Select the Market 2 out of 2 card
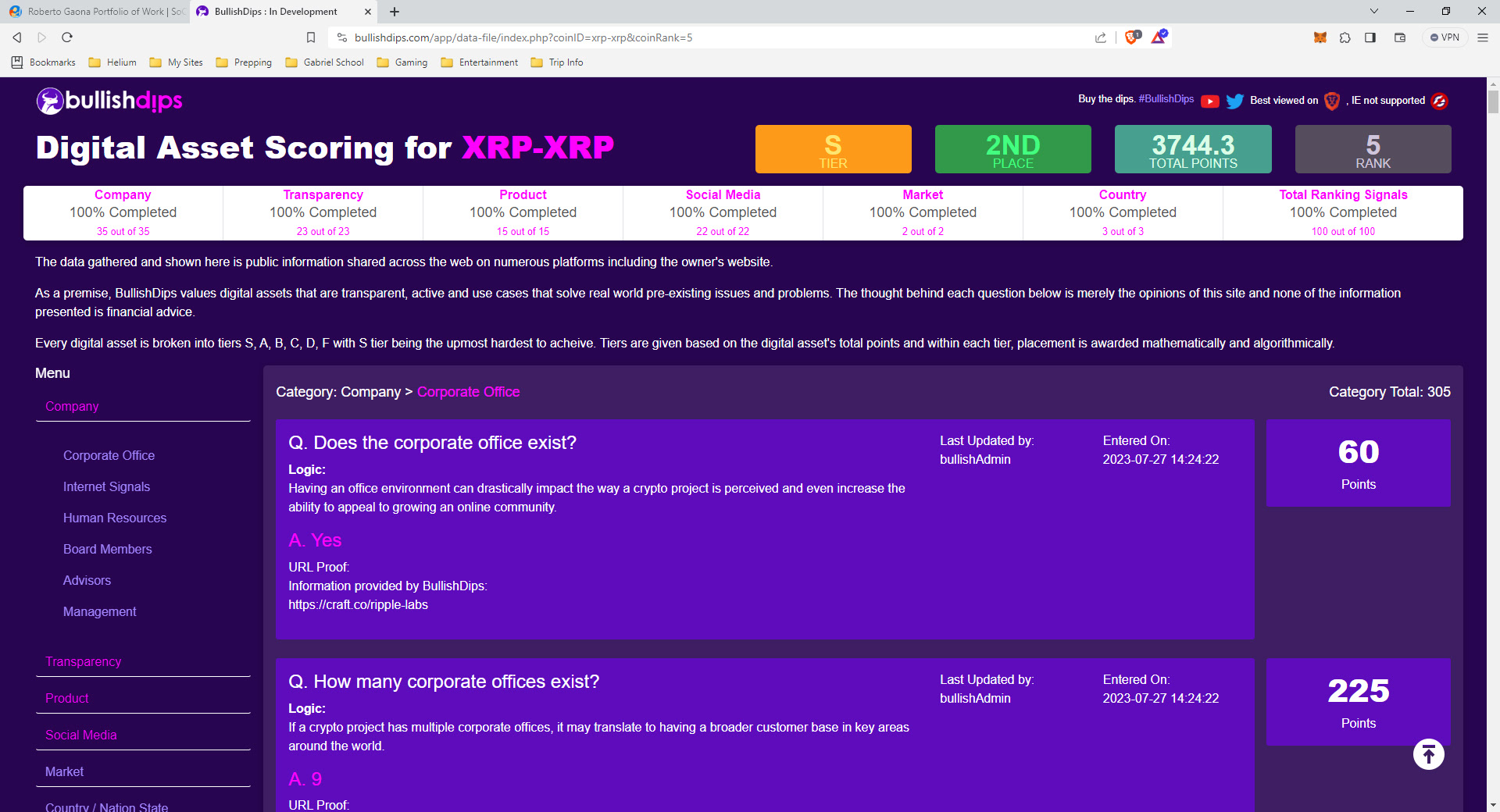 point(923,212)
